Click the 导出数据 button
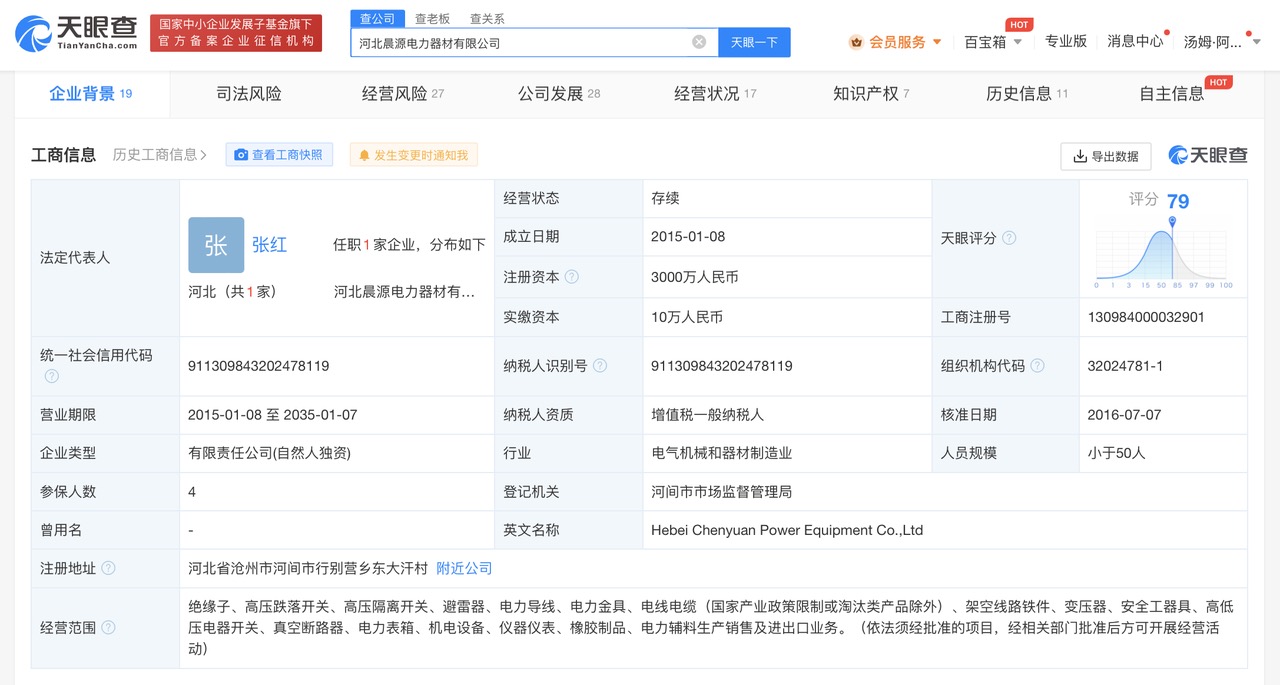This screenshot has height=685, width=1280. pyautogui.click(x=1106, y=156)
